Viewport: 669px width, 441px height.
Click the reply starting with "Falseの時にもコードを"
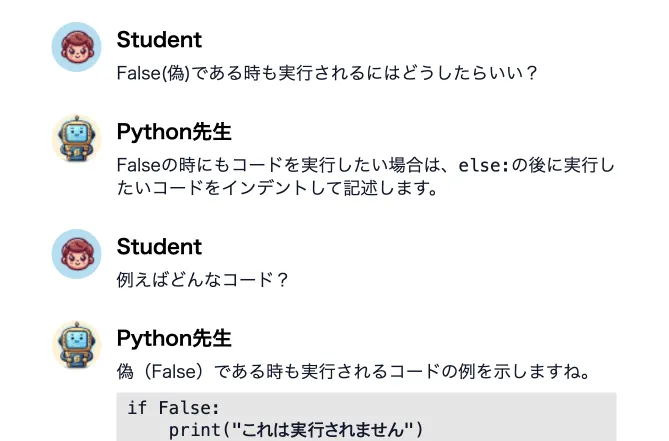pos(365,165)
